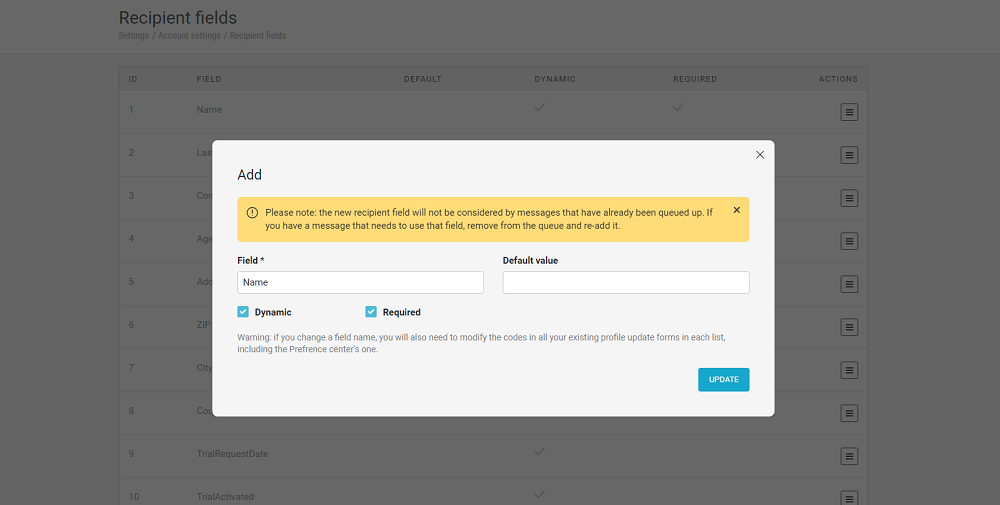
Task: Open actions menu for Name row
Action: point(849,113)
